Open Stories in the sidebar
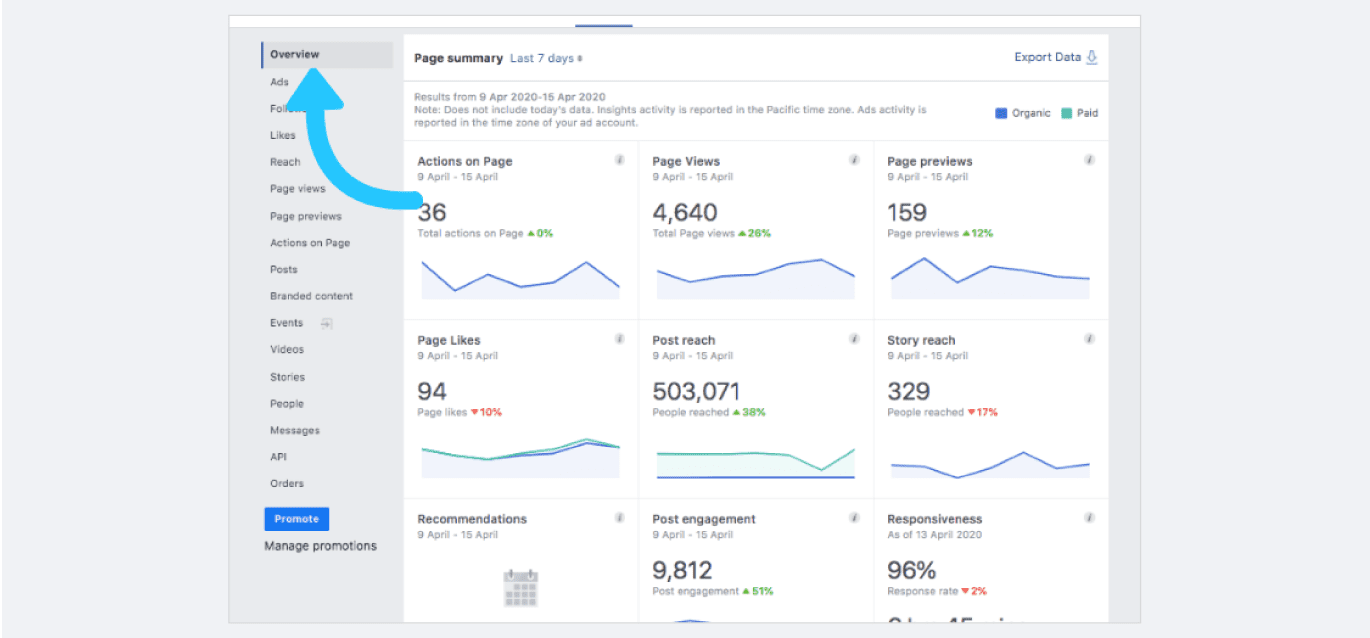1370x638 pixels. [x=287, y=377]
